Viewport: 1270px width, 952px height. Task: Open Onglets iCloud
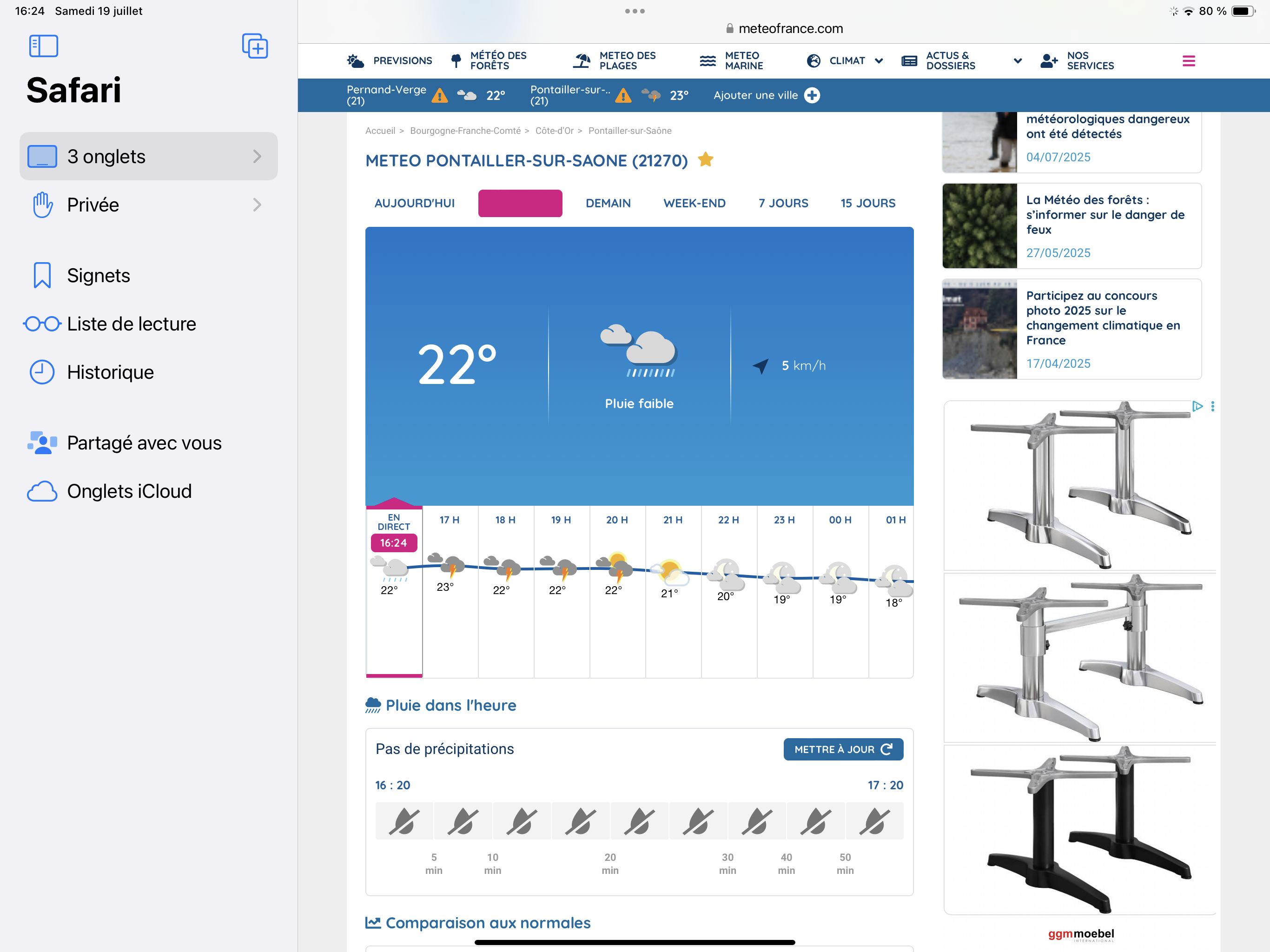(x=149, y=491)
